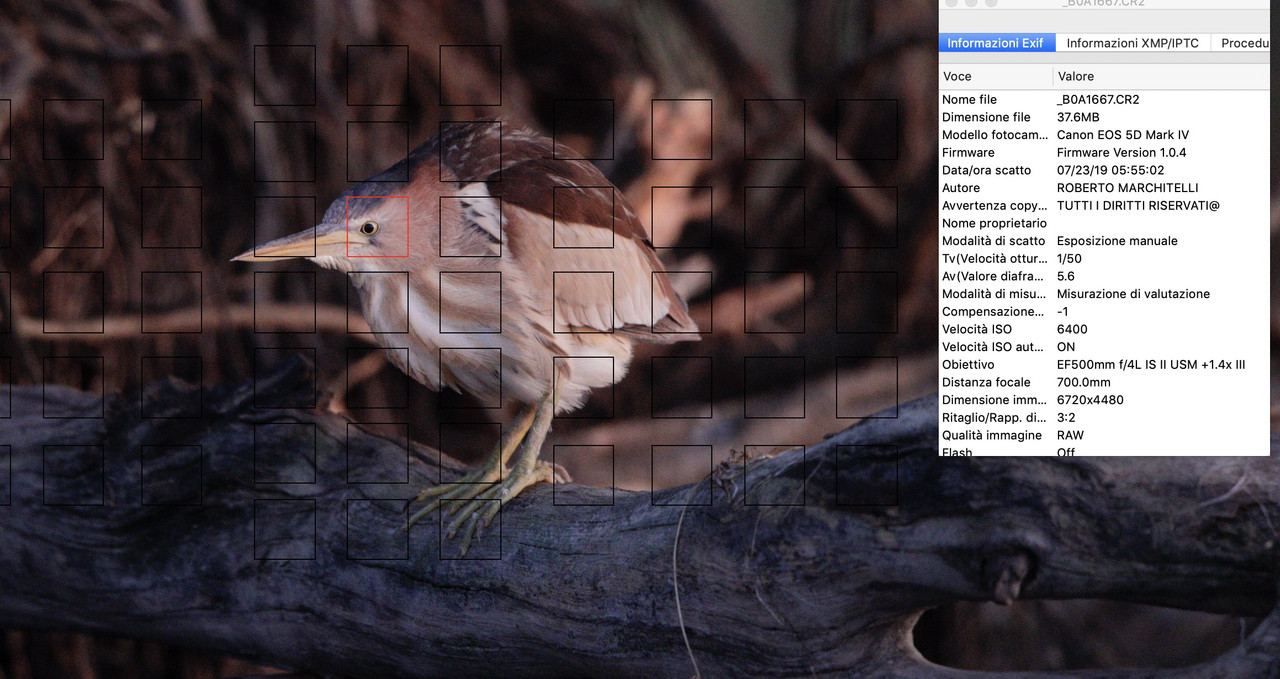
Task: Open the Informazioni XMP/IPTC tab
Action: 1132,43
